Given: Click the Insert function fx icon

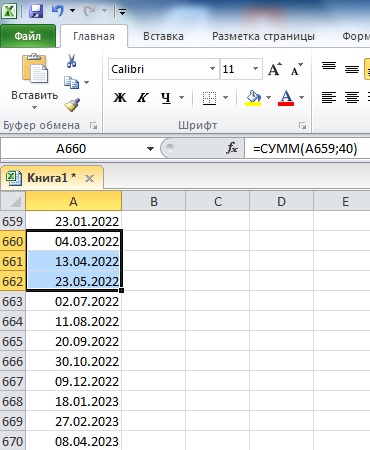Looking at the screenshot, I should [232, 148].
